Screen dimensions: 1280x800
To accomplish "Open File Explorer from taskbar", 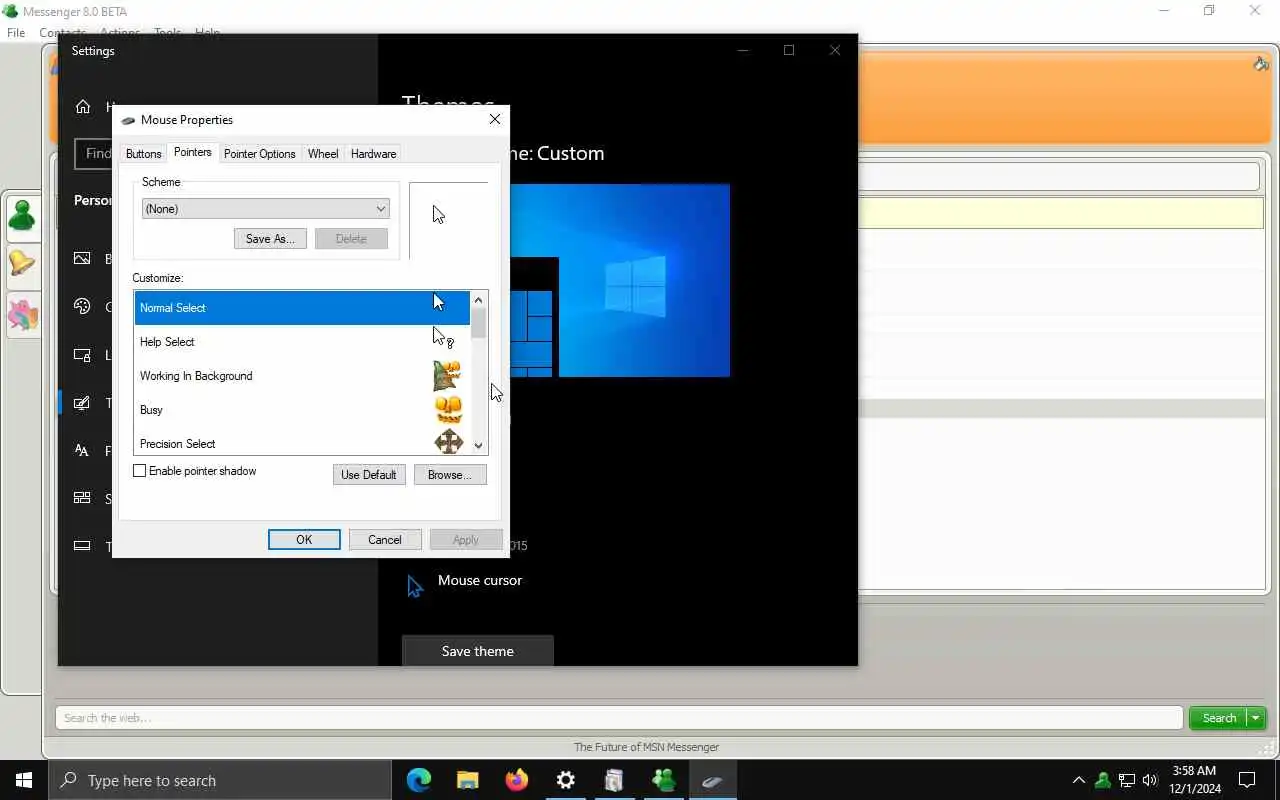I will click(468, 780).
